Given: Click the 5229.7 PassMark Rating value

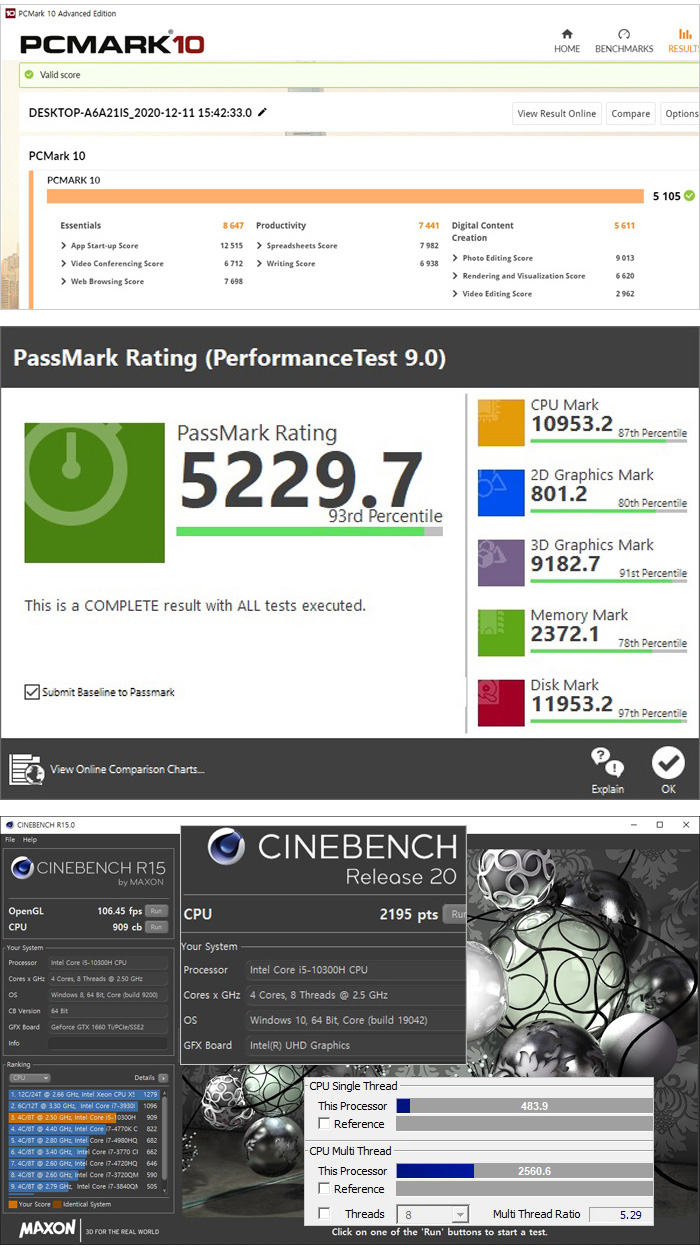Looking at the screenshot, I should click(x=300, y=478).
